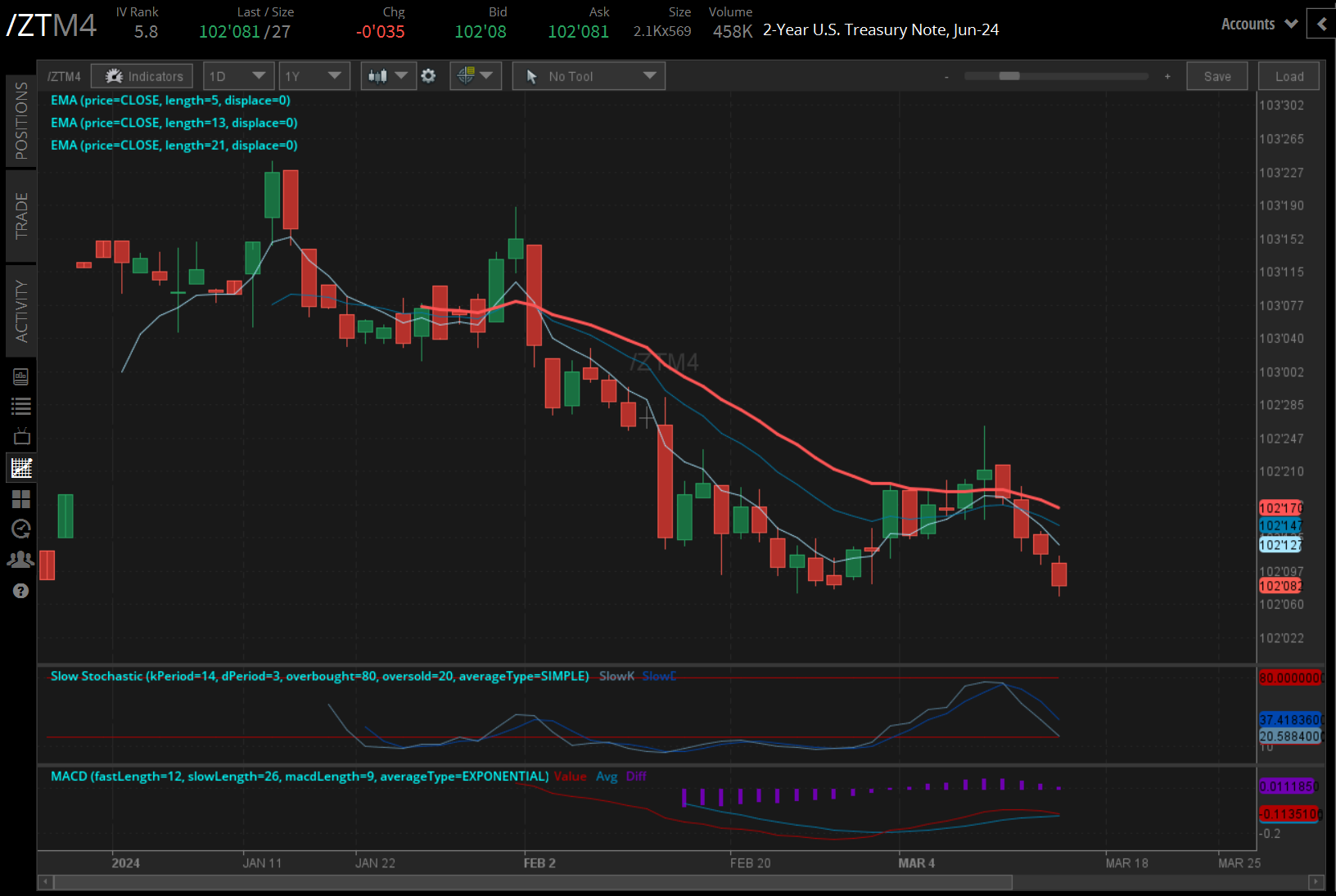Click the Bid price 102'08

(x=481, y=32)
